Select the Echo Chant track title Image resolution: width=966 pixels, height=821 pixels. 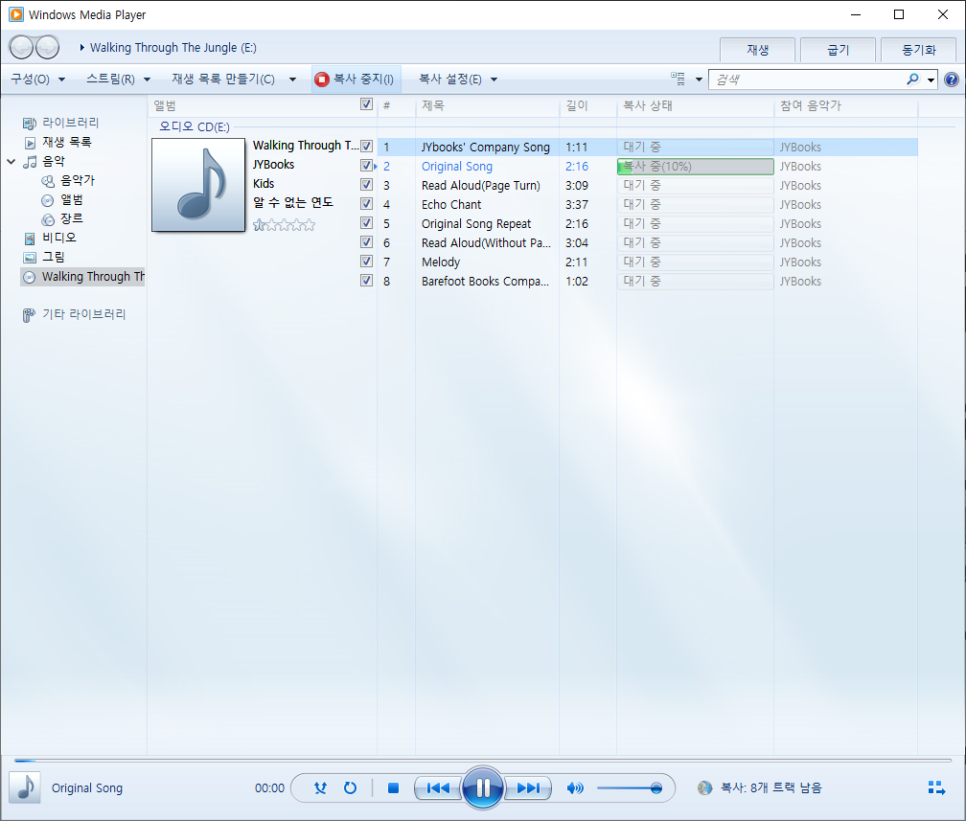(451, 204)
